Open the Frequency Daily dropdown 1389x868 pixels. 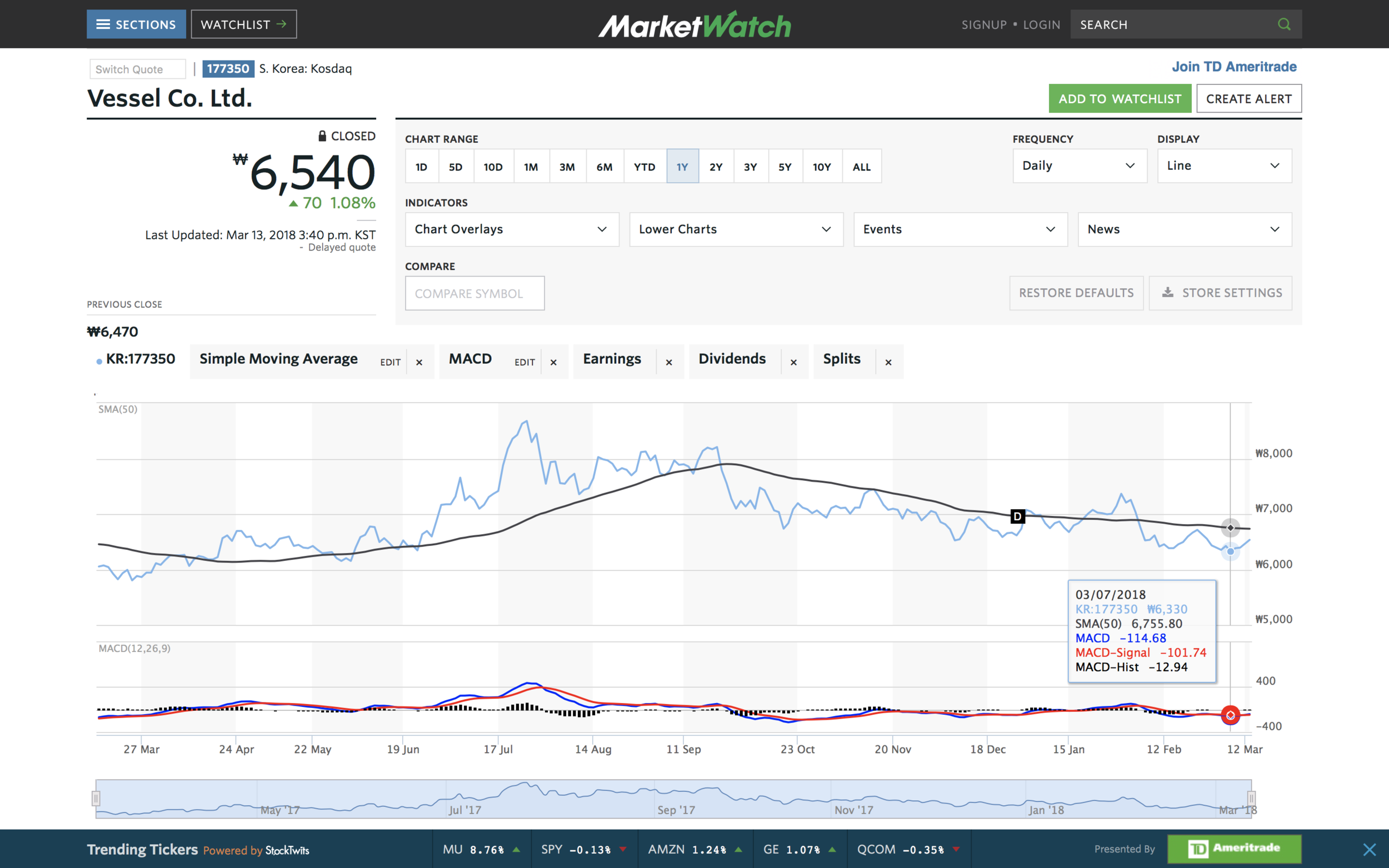coord(1080,166)
